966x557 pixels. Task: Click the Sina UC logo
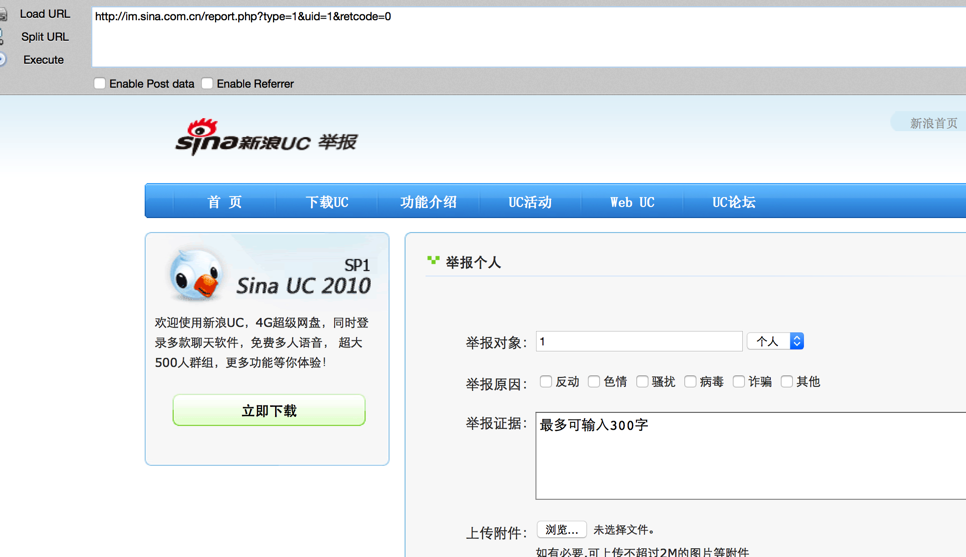click(x=266, y=137)
